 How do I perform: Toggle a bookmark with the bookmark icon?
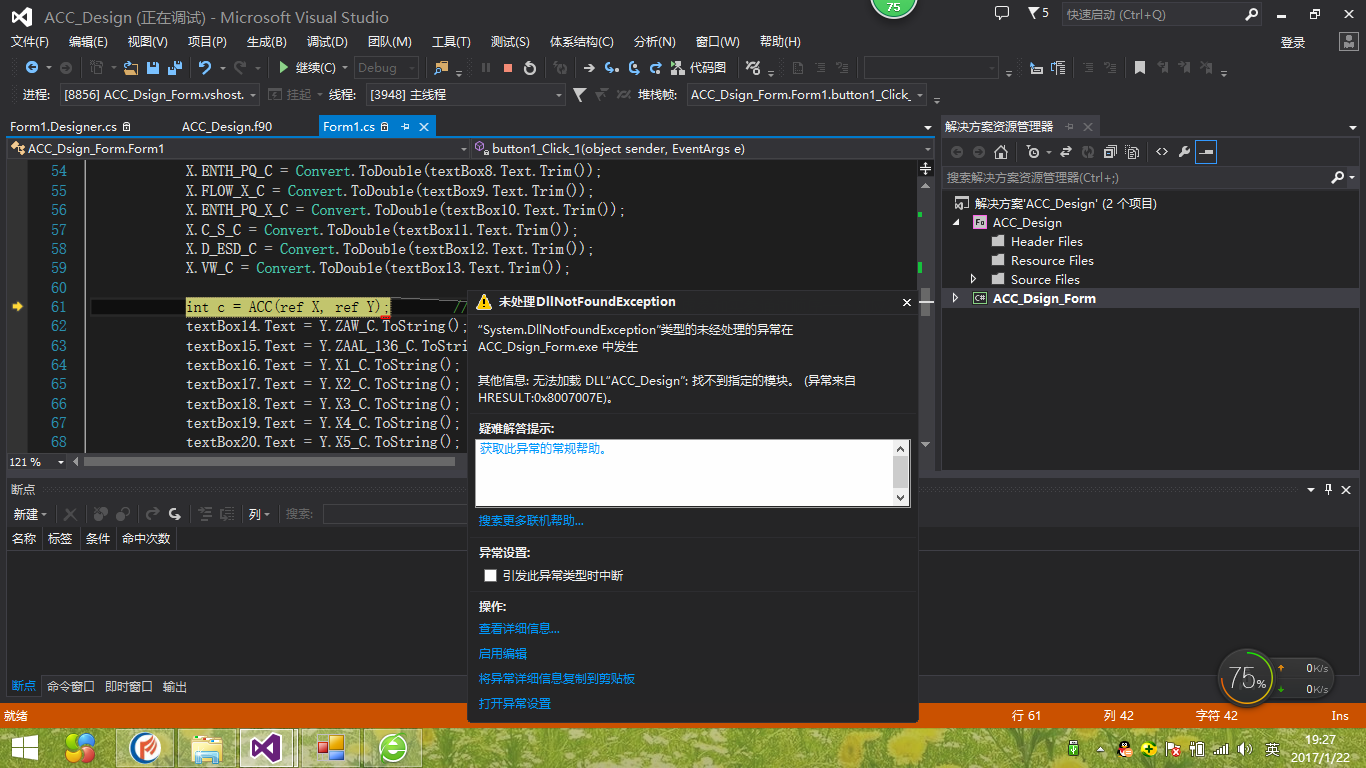[1139, 67]
